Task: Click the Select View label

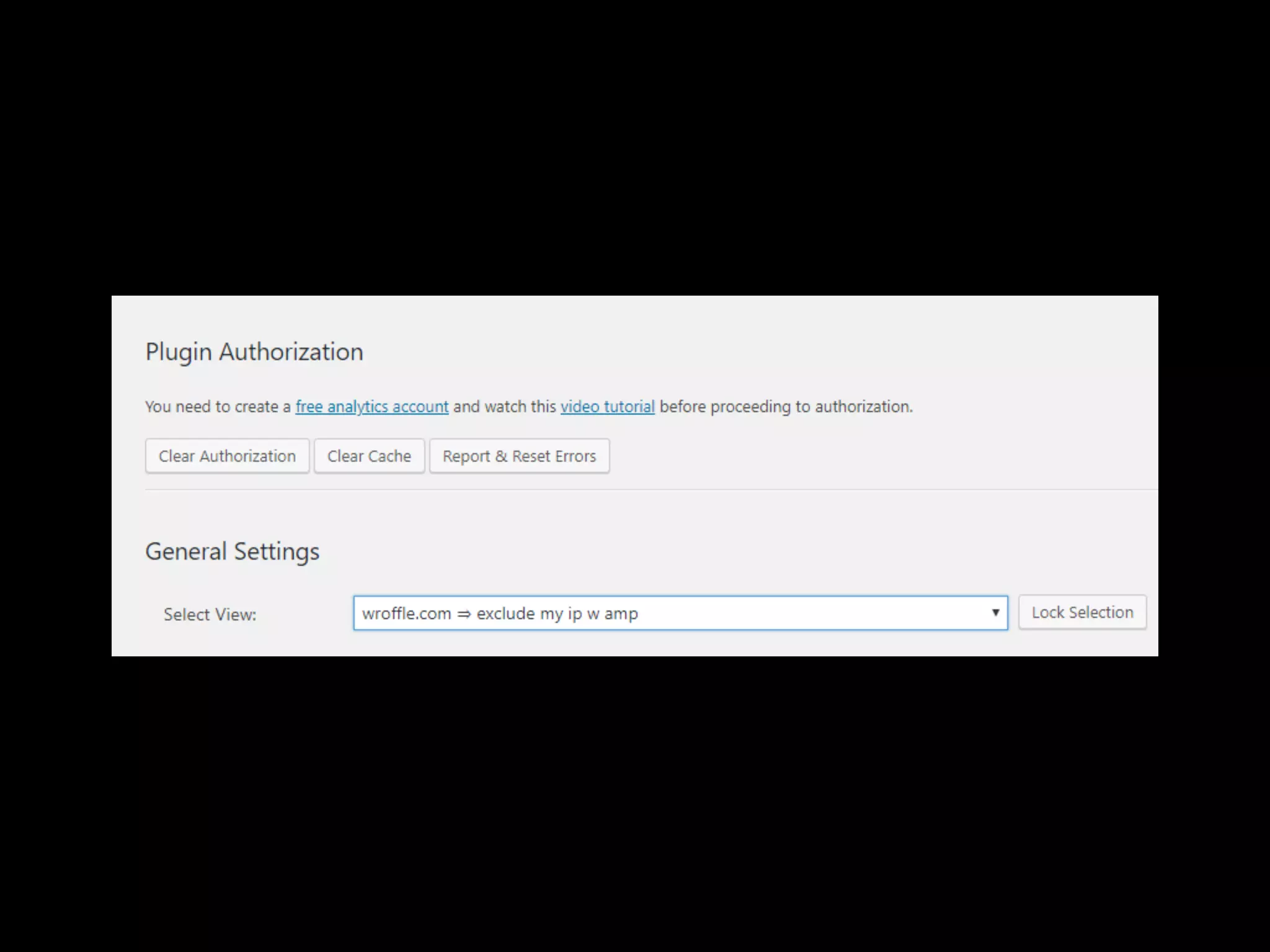Action: pyautogui.click(x=210, y=614)
